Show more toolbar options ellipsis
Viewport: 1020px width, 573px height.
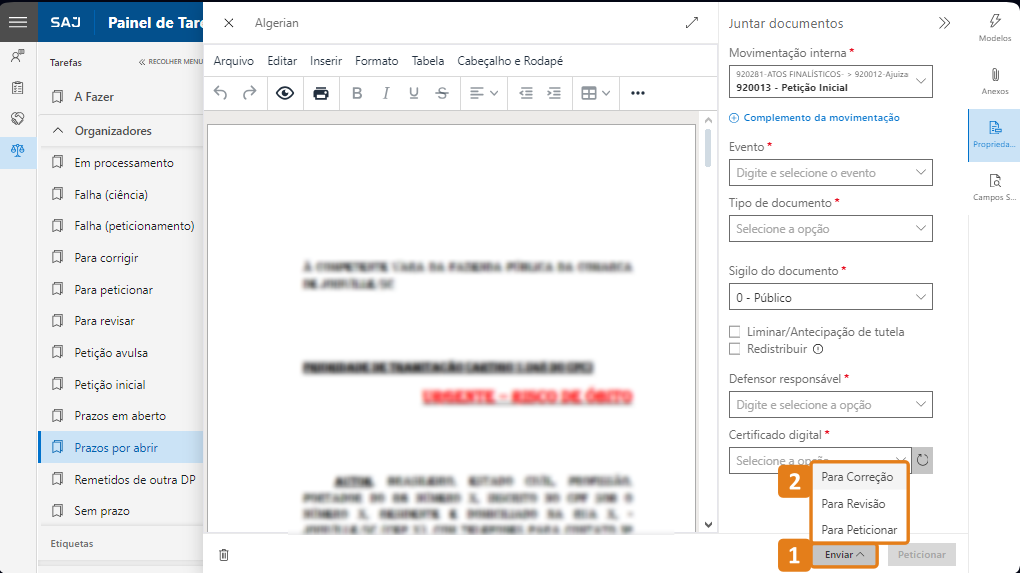click(x=638, y=93)
